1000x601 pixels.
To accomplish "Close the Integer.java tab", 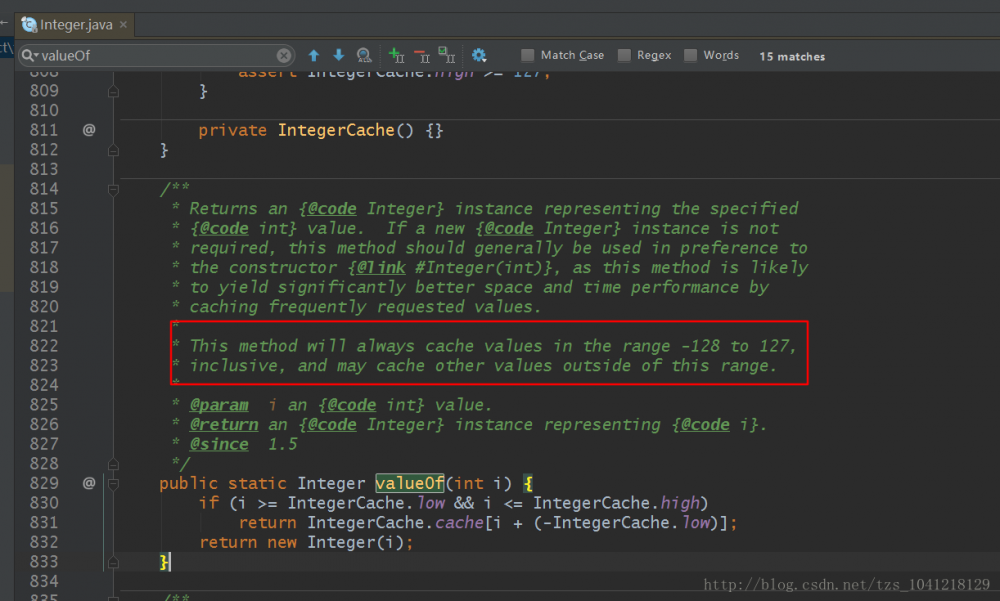I will [124, 24].
